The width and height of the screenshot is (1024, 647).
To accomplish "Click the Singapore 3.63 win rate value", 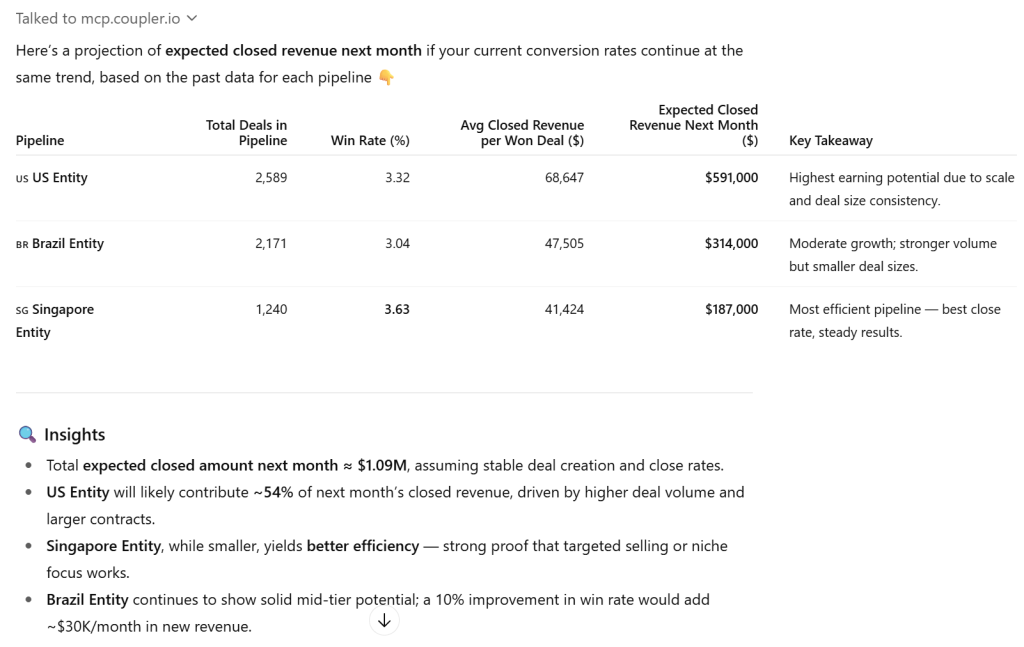I will pos(397,310).
